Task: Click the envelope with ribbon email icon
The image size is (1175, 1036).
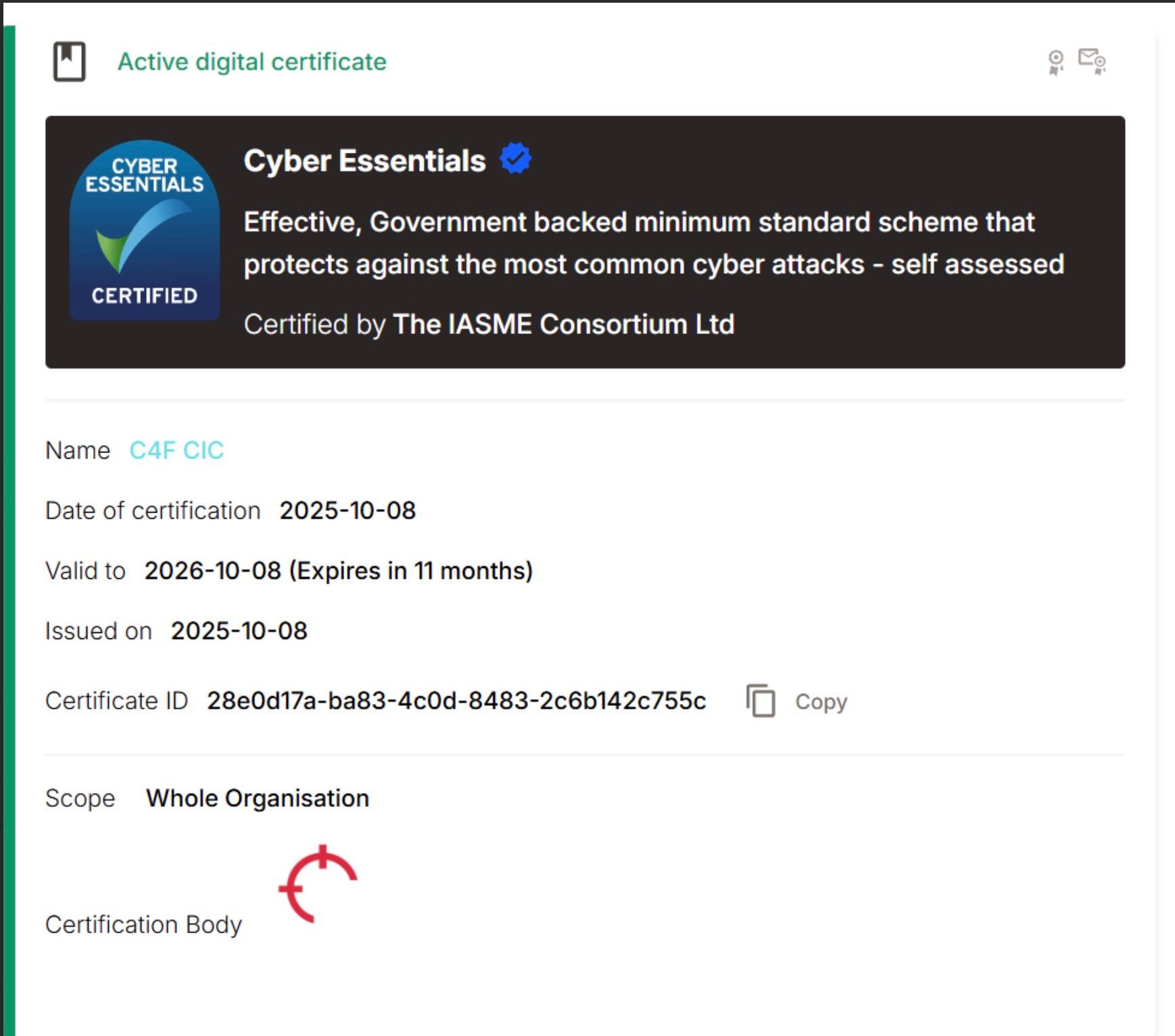Action: pyautogui.click(x=1092, y=61)
